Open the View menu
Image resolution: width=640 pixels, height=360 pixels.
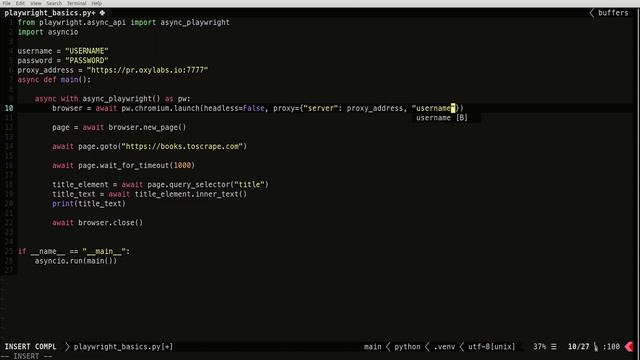point(36,3)
